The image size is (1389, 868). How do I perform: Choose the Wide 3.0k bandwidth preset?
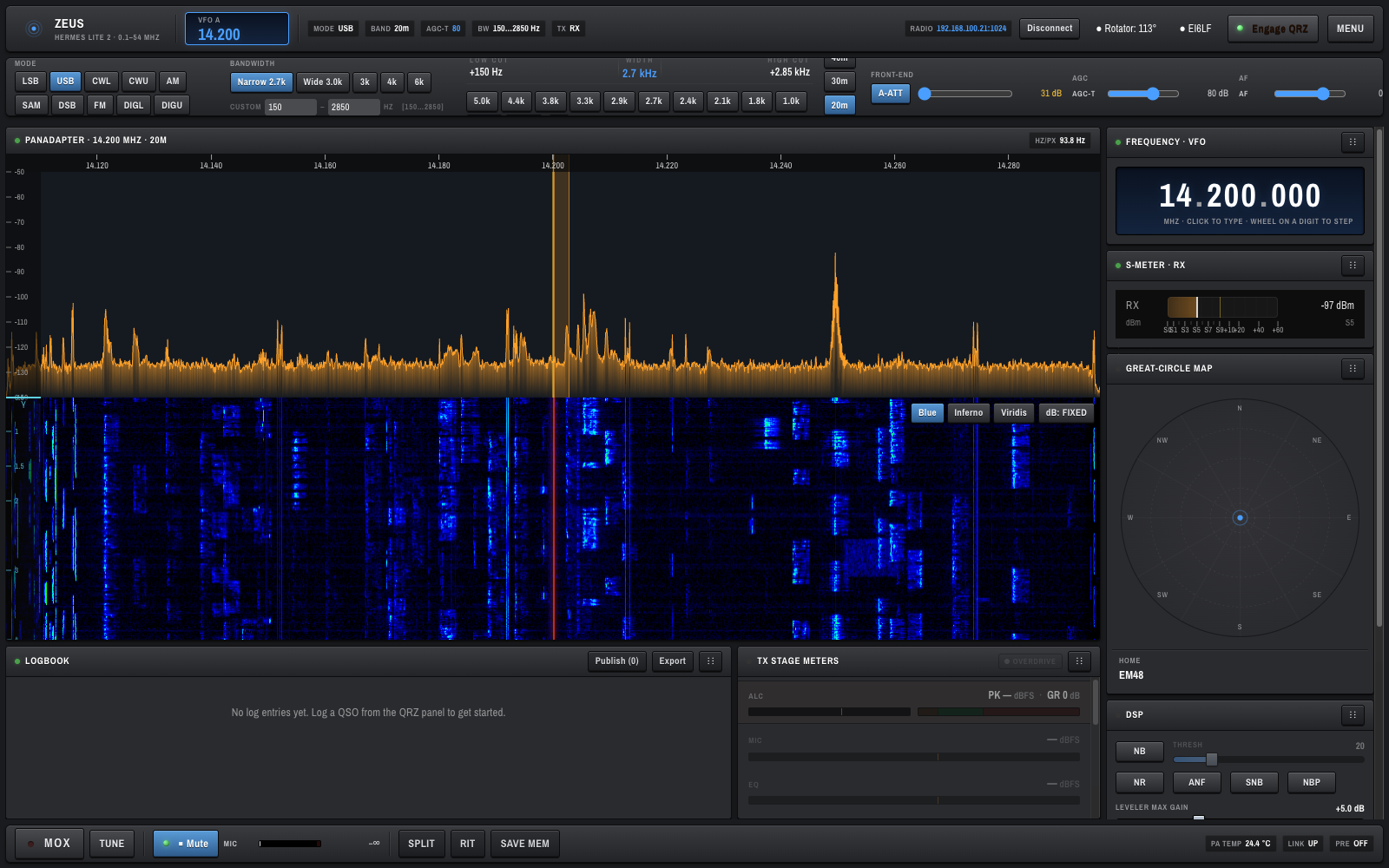[322, 82]
